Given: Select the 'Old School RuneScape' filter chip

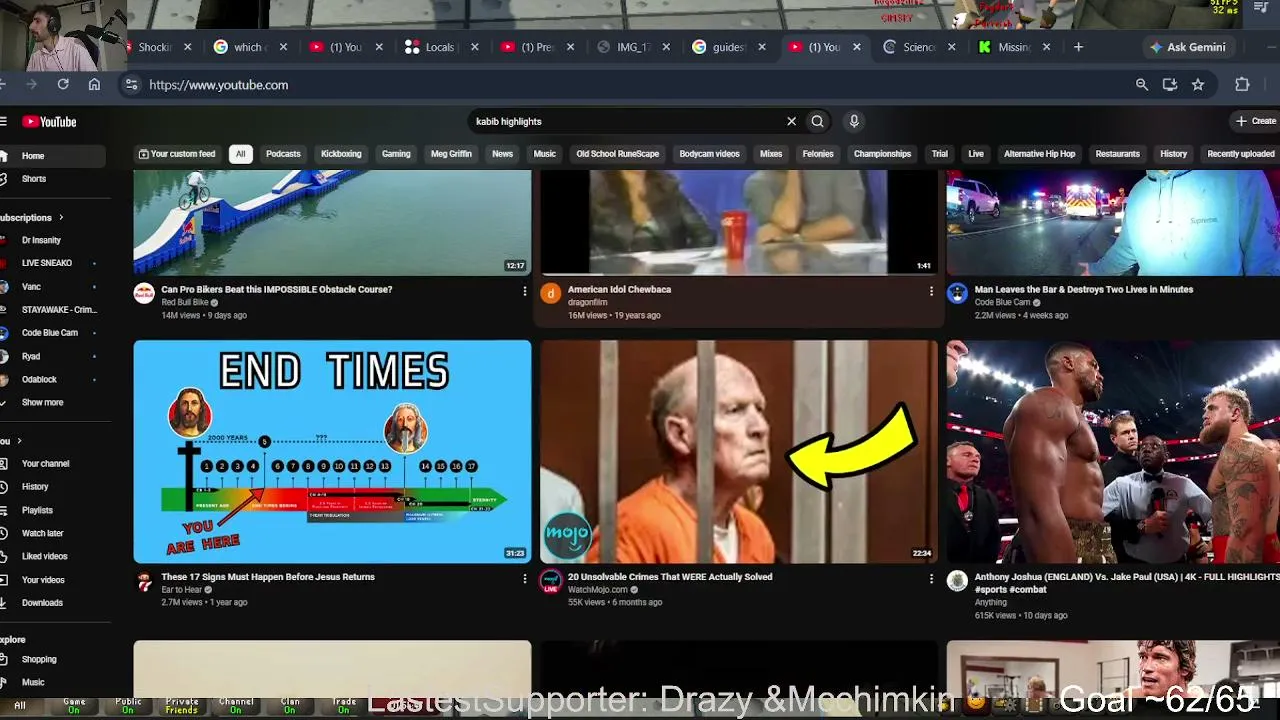Looking at the screenshot, I should [x=617, y=154].
